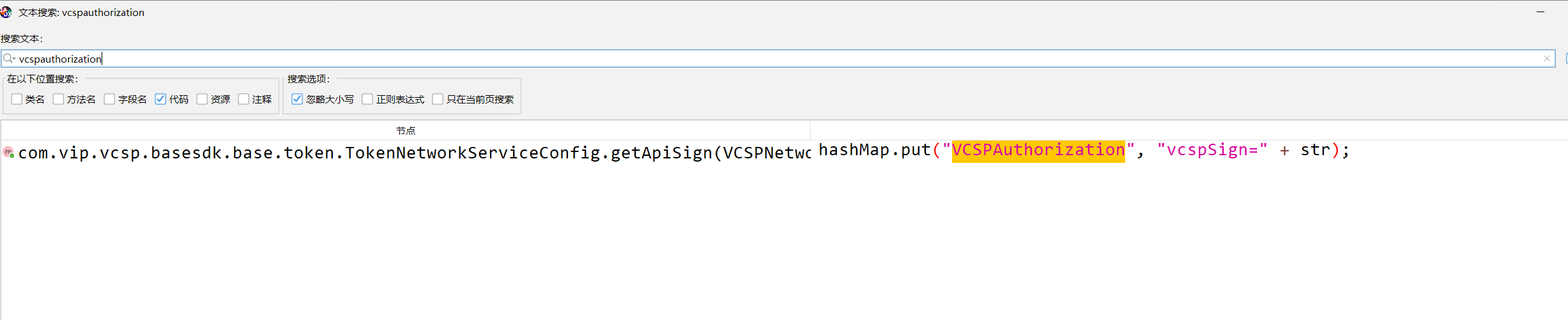This screenshot has height=320, width=1568.
Task: Disable the 忽略大小写 option
Action: tap(297, 99)
